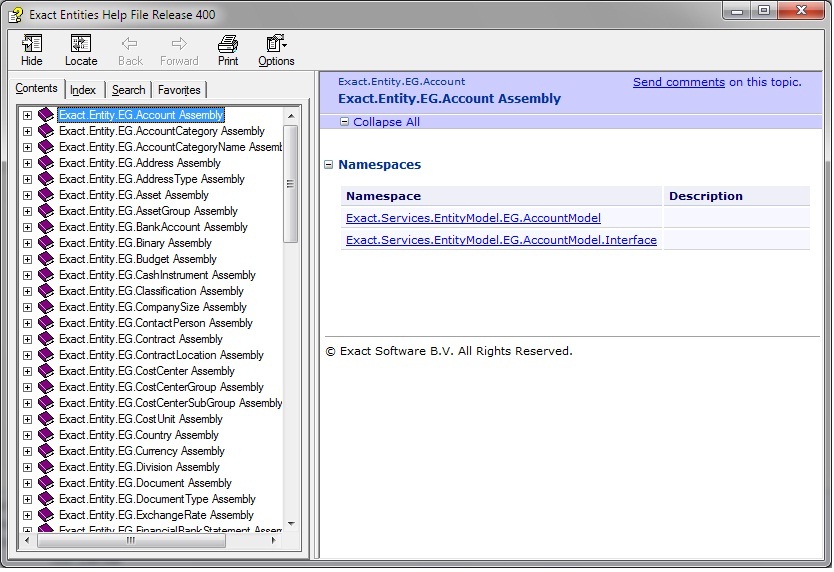The width and height of the screenshot is (834, 572).
Task: Expand the Exact.Entity.EG.Division Assembly node
Action: [28, 467]
